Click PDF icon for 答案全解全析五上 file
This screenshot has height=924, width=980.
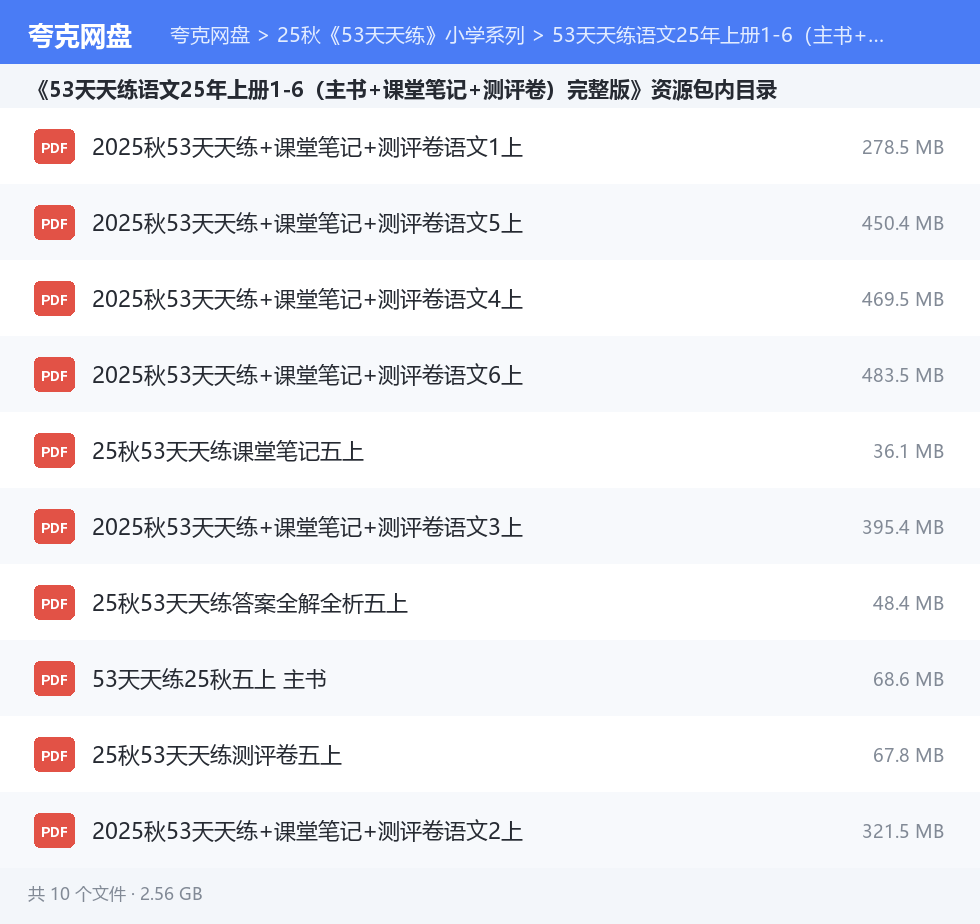click(x=54, y=603)
